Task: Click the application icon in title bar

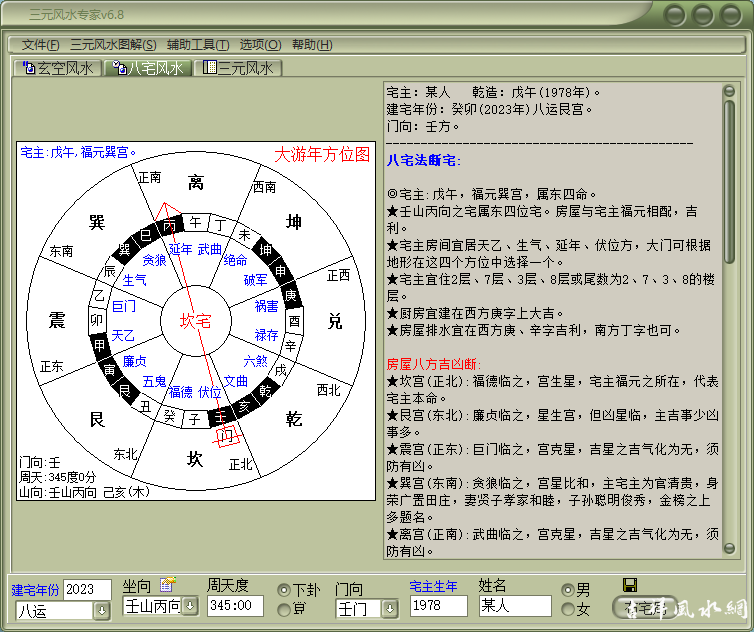Action: [x=12, y=14]
